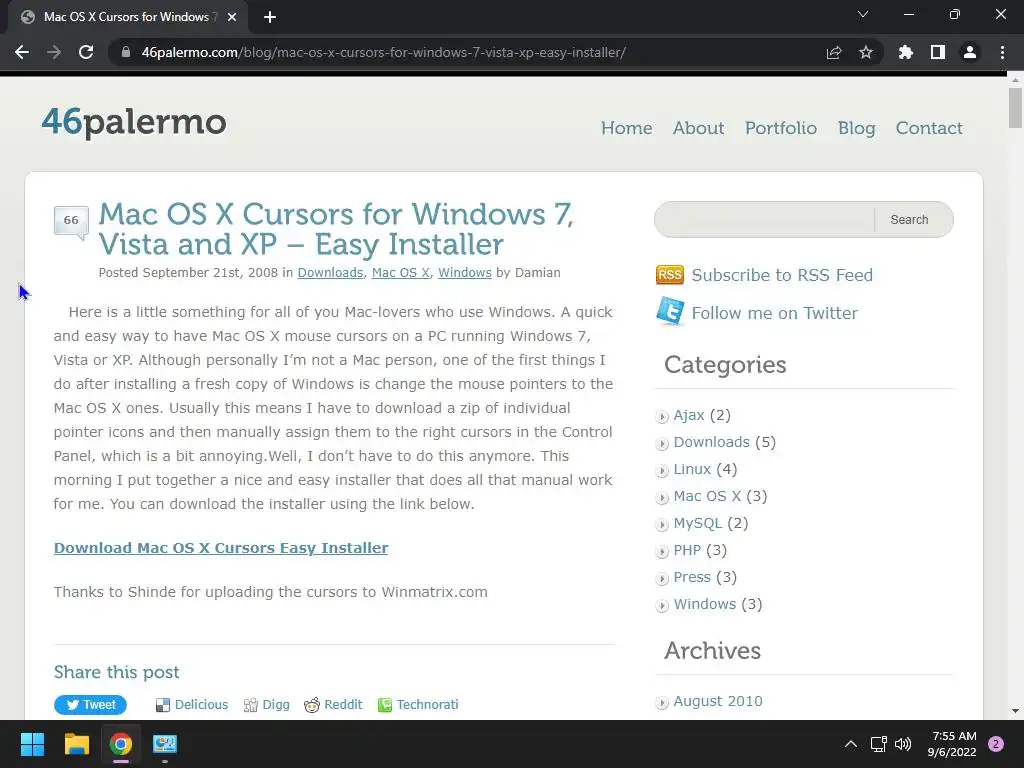
Task: Toggle Chrome side panel
Action: (937, 52)
